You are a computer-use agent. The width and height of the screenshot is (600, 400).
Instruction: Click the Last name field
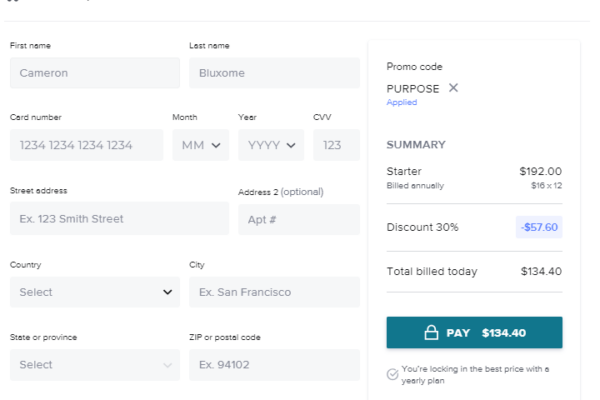point(274,73)
